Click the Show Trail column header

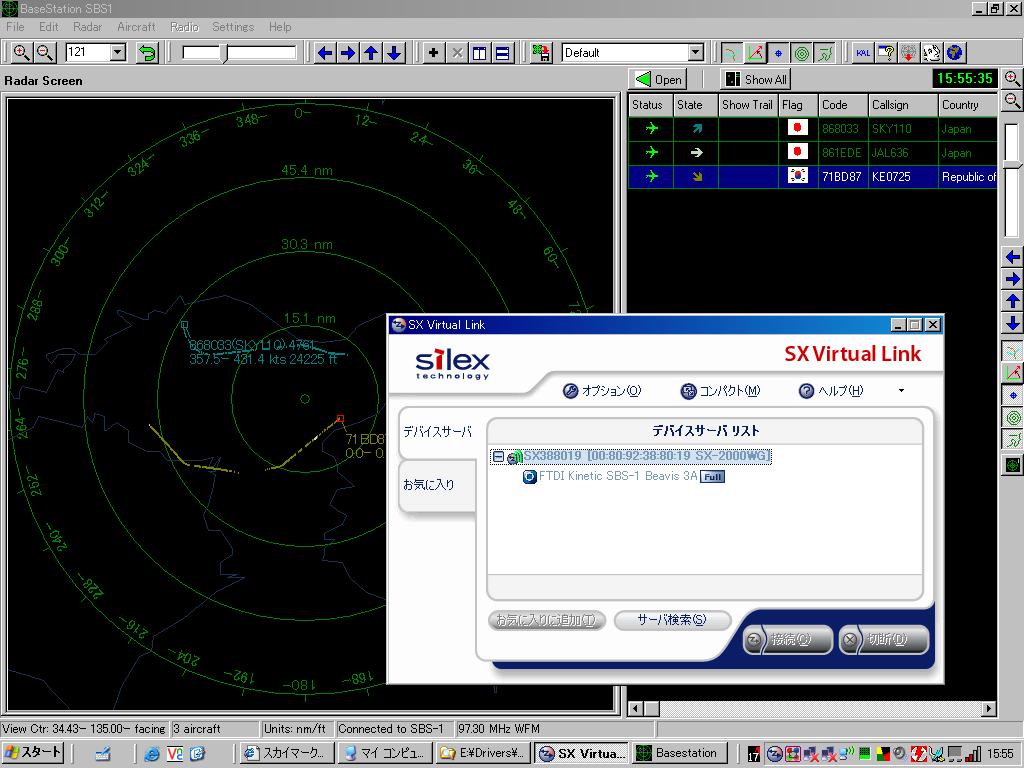tap(748, 105)
